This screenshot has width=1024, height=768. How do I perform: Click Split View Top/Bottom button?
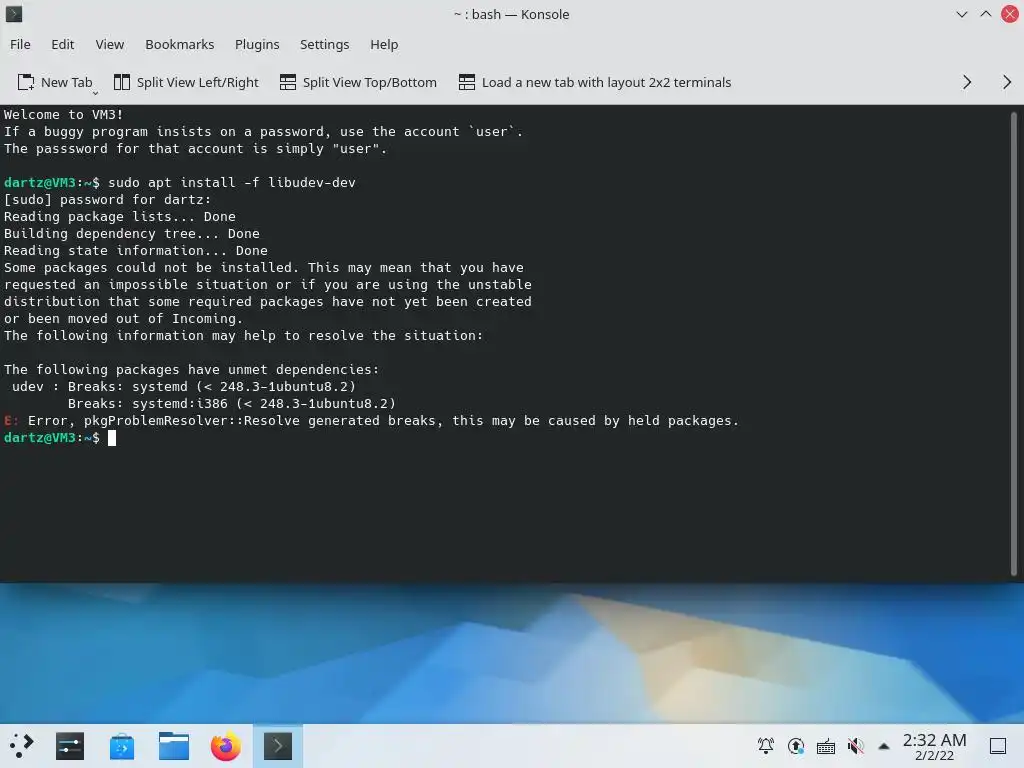tap(358, 82)
